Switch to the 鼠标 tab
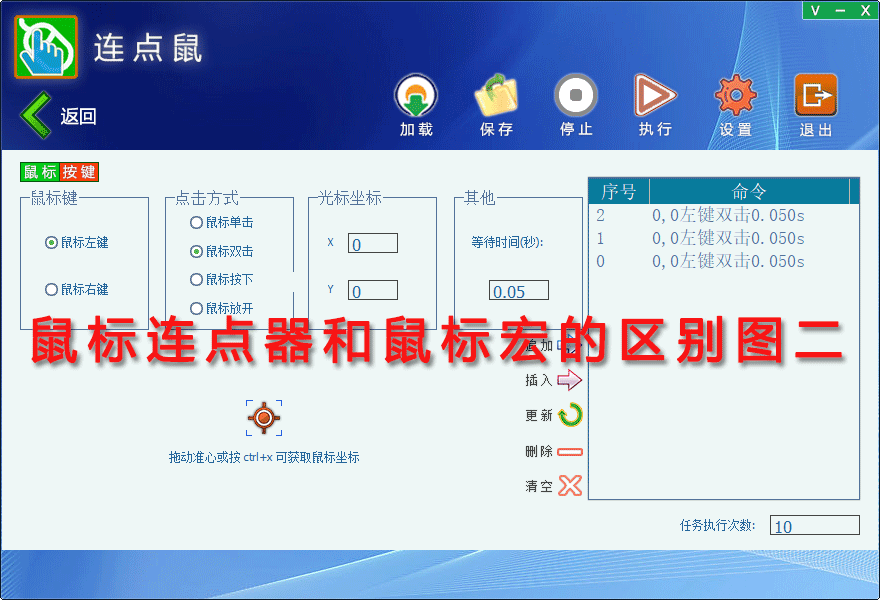This screenshot has height=600, width=880. [x=40, y=172]
